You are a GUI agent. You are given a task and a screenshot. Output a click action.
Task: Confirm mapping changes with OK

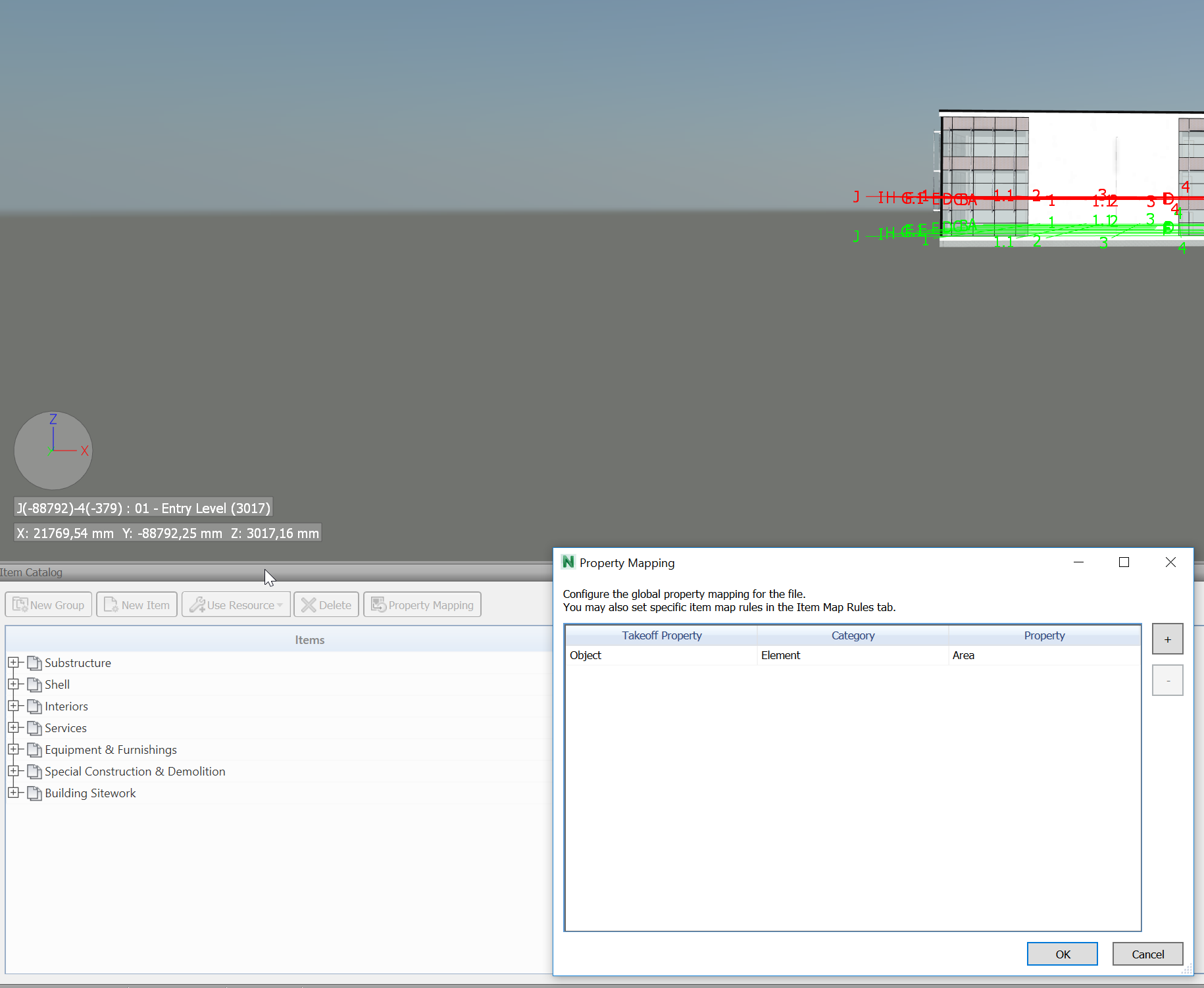pyautogui.click(x=1062, y=954)
